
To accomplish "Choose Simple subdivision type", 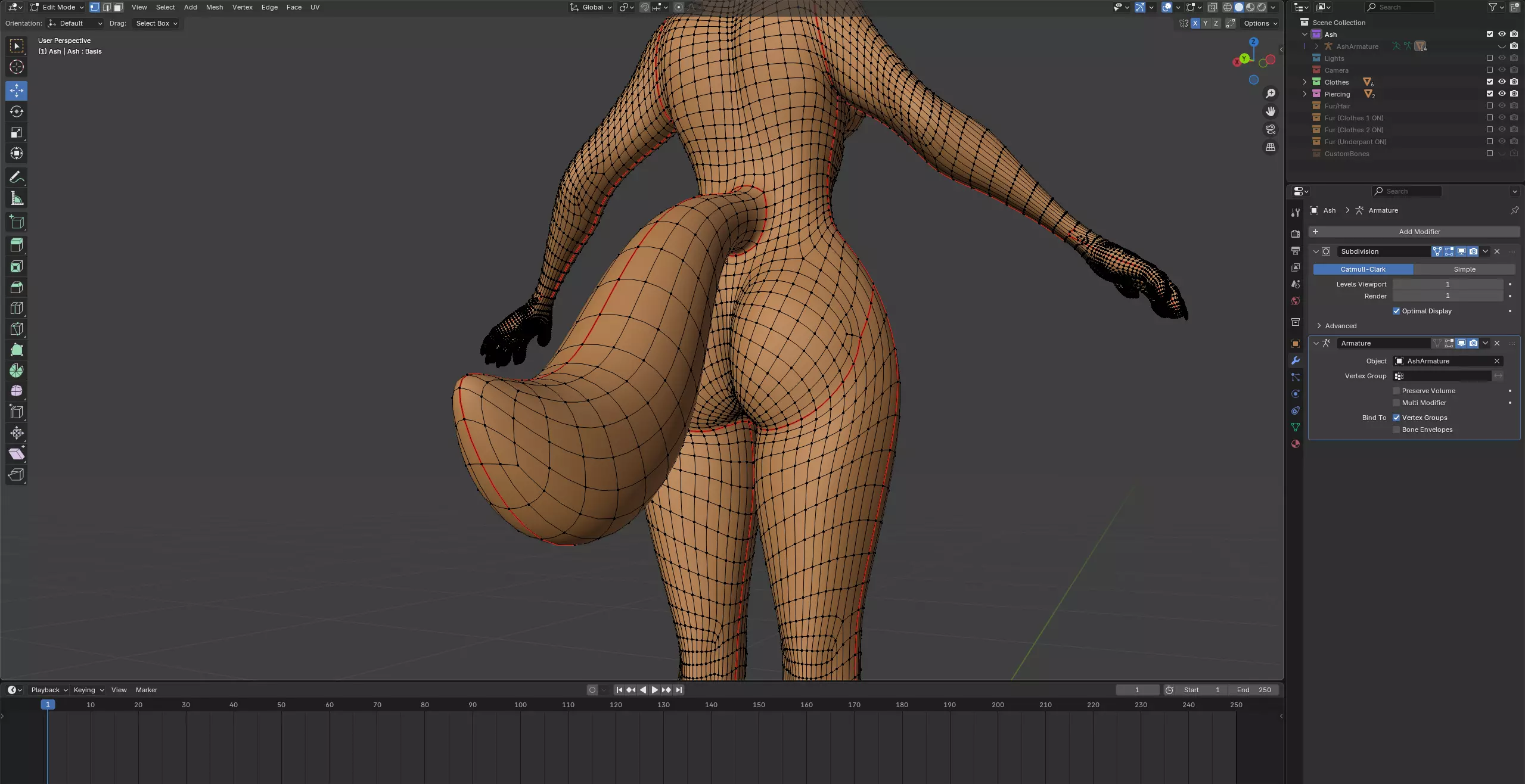I will pyautogui.click(x=1464, y=269).
